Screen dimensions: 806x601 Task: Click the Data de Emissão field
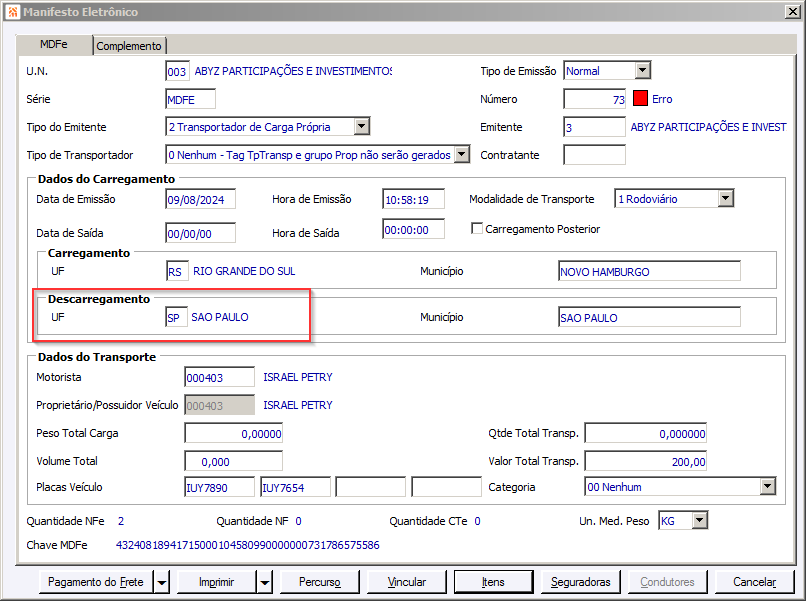point(200,199)
